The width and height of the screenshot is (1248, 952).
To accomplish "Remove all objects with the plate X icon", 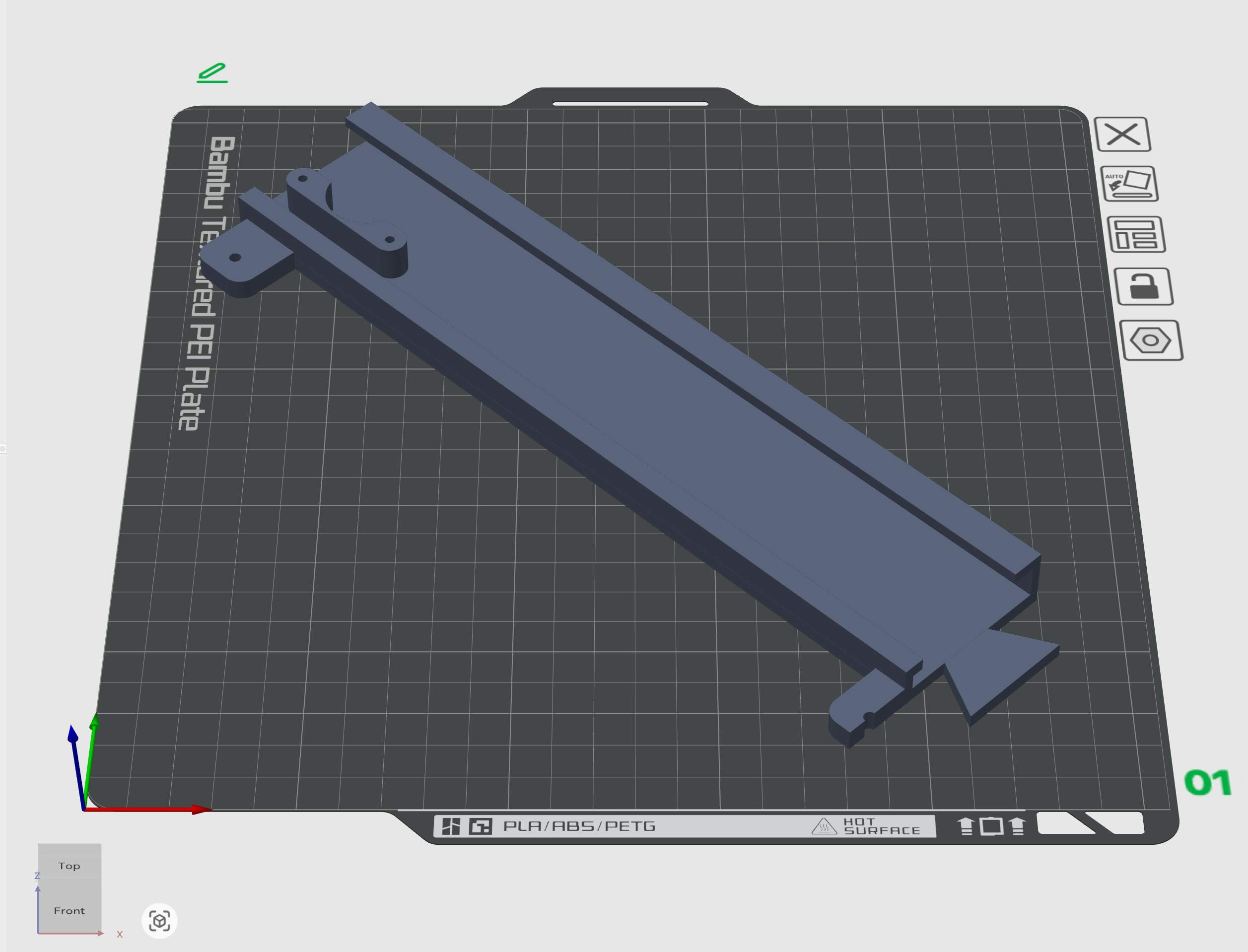I will coord(1122,135).
